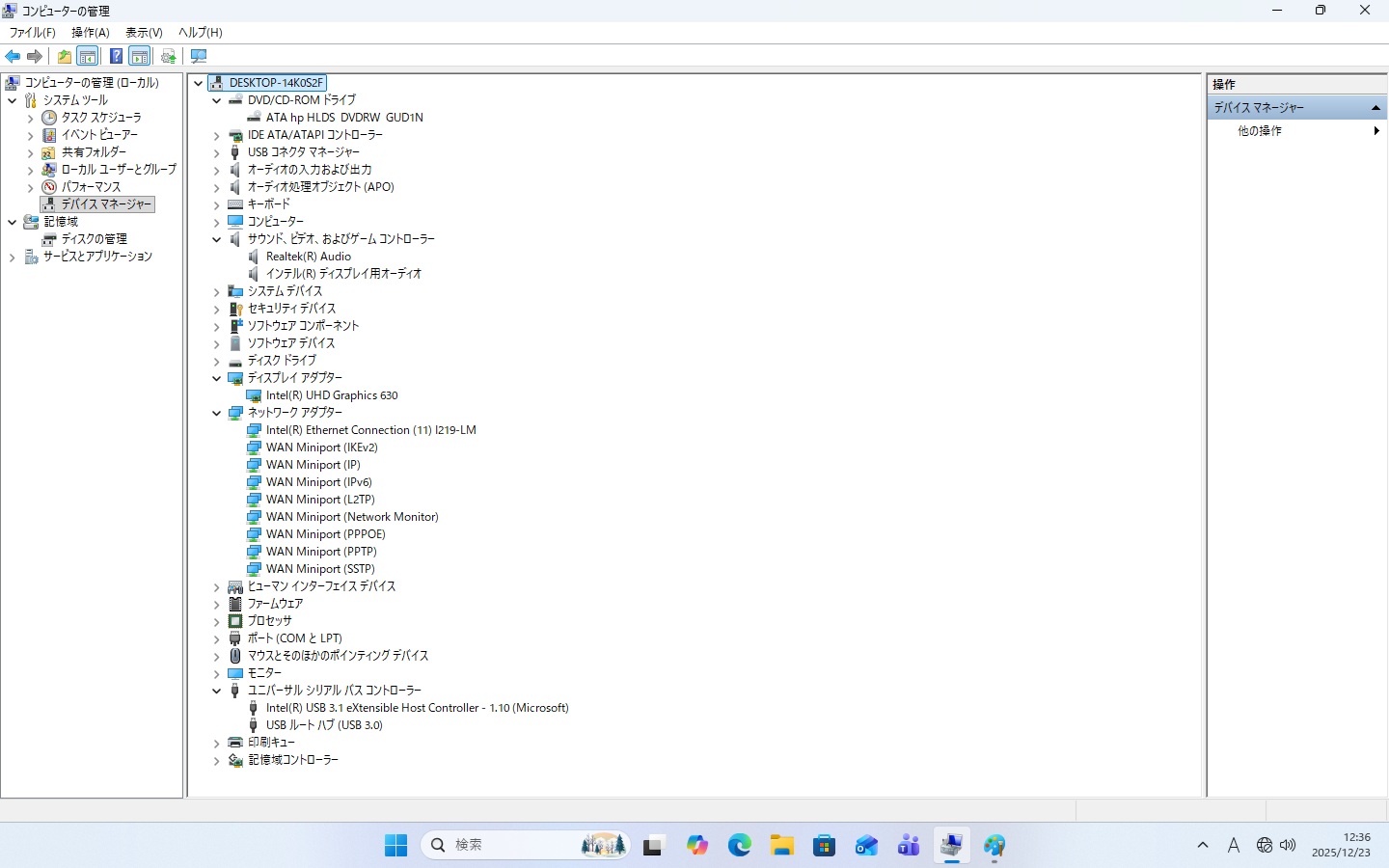
Task: Click the update driver software toolbar icon
Action: [x=169, y=56]
